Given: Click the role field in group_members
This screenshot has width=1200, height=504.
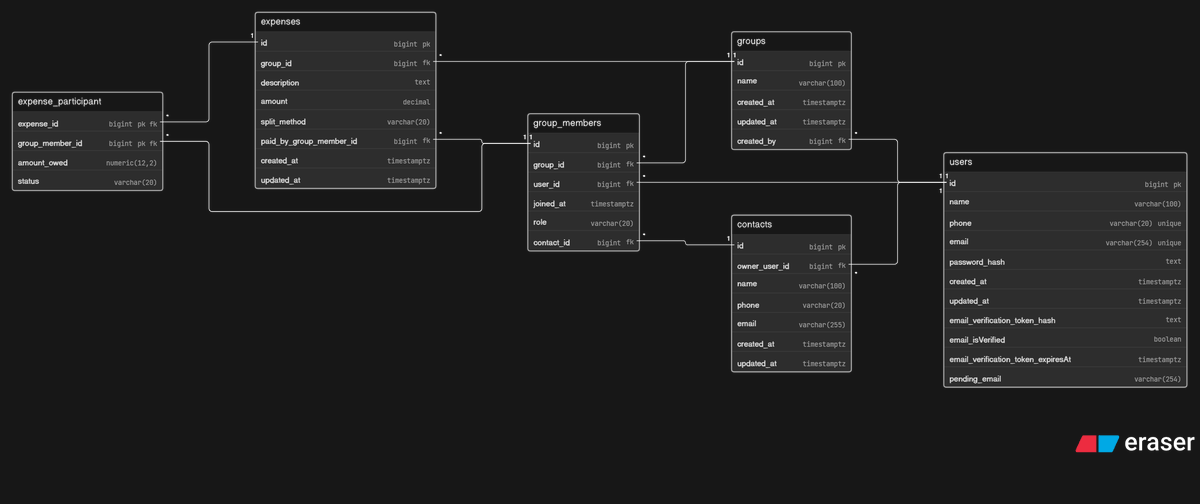Looking at the screenshot, I should tap(584, 223).
